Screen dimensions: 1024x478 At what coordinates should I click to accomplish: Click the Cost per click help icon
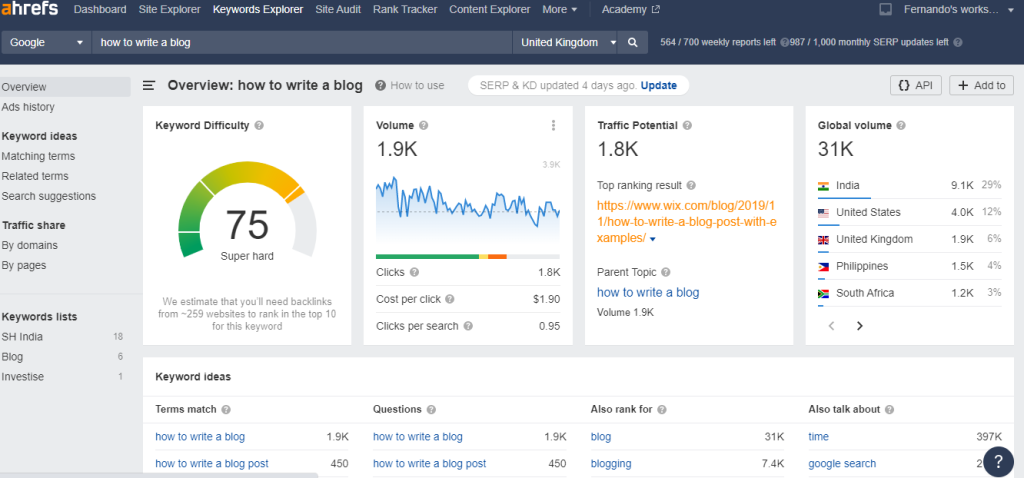[450, 299]
